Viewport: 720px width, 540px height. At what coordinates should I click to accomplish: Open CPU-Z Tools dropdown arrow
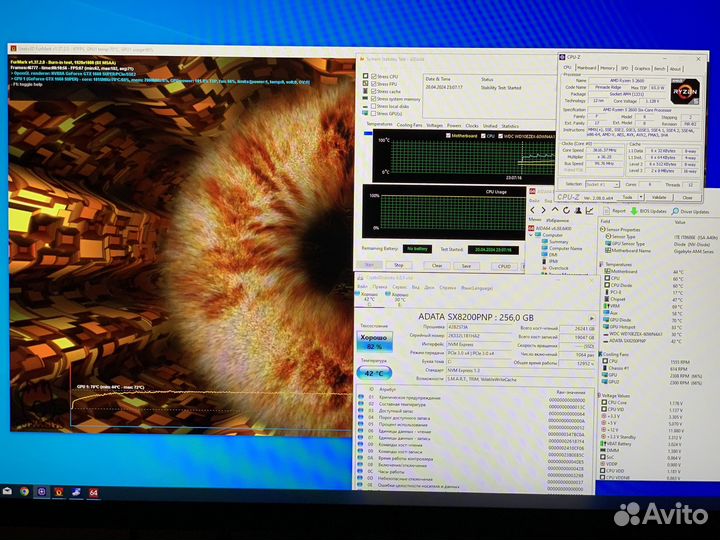pos(641,197)
